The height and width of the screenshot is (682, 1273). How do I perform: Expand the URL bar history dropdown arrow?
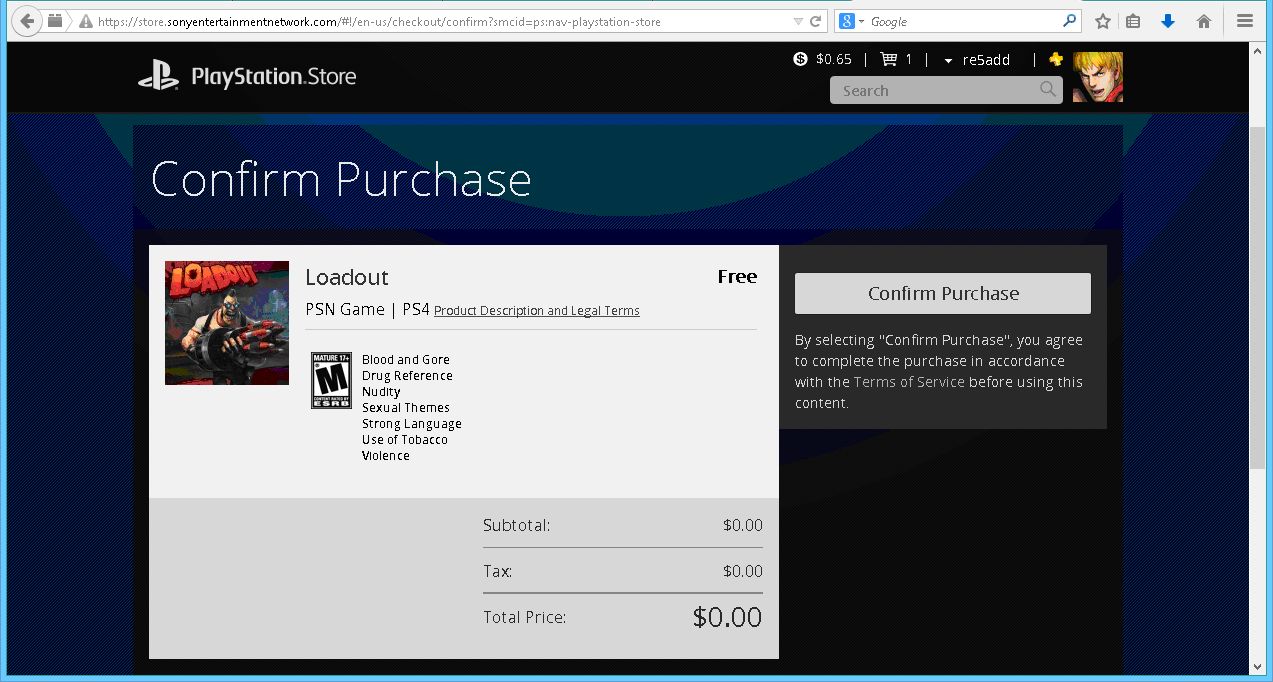(x=797, y=21)
